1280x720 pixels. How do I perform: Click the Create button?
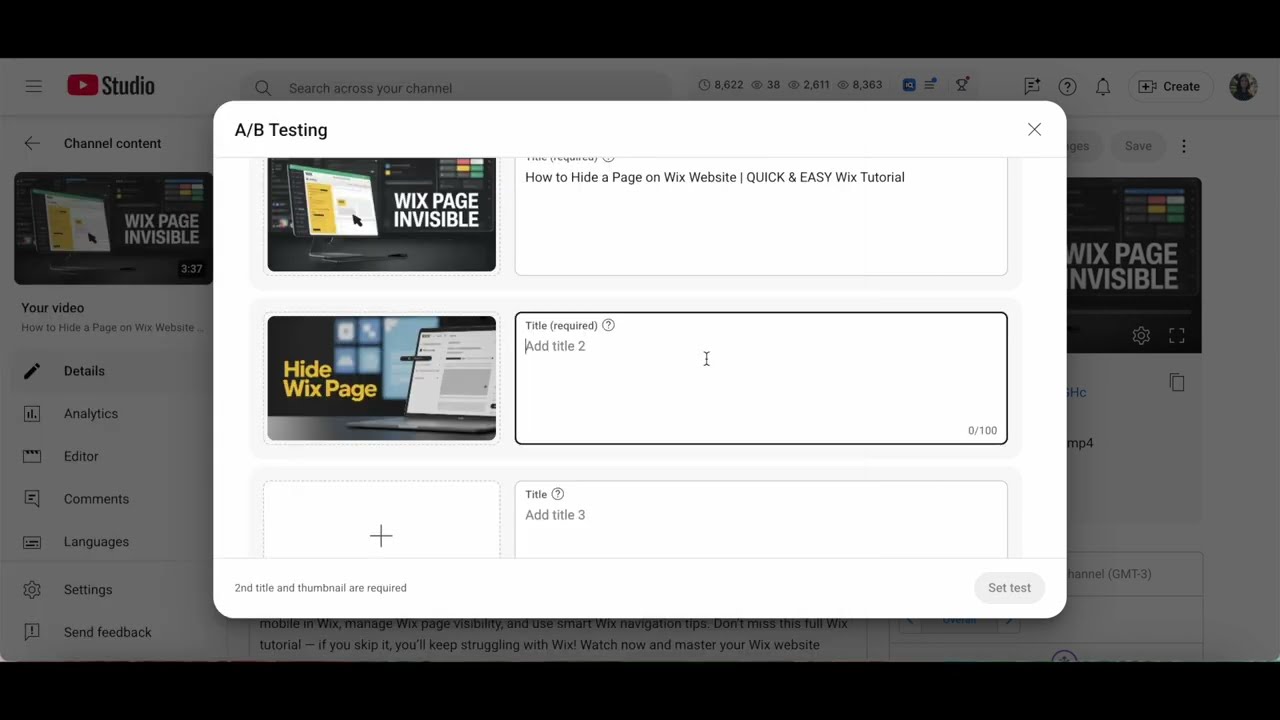point(1169,87)
